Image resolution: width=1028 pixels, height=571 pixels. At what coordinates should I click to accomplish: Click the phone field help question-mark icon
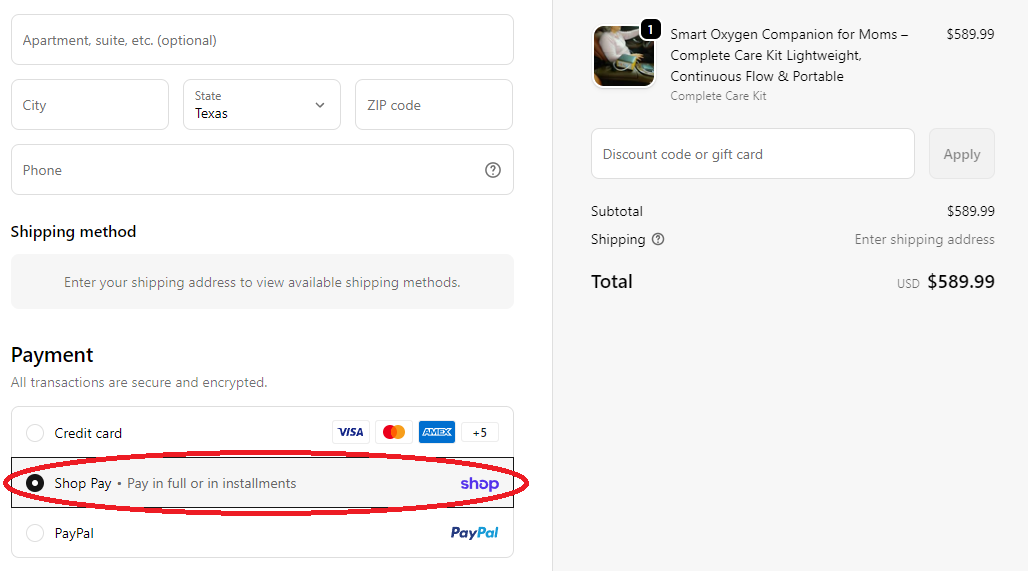pyautogui.click(x=492, y=170)
